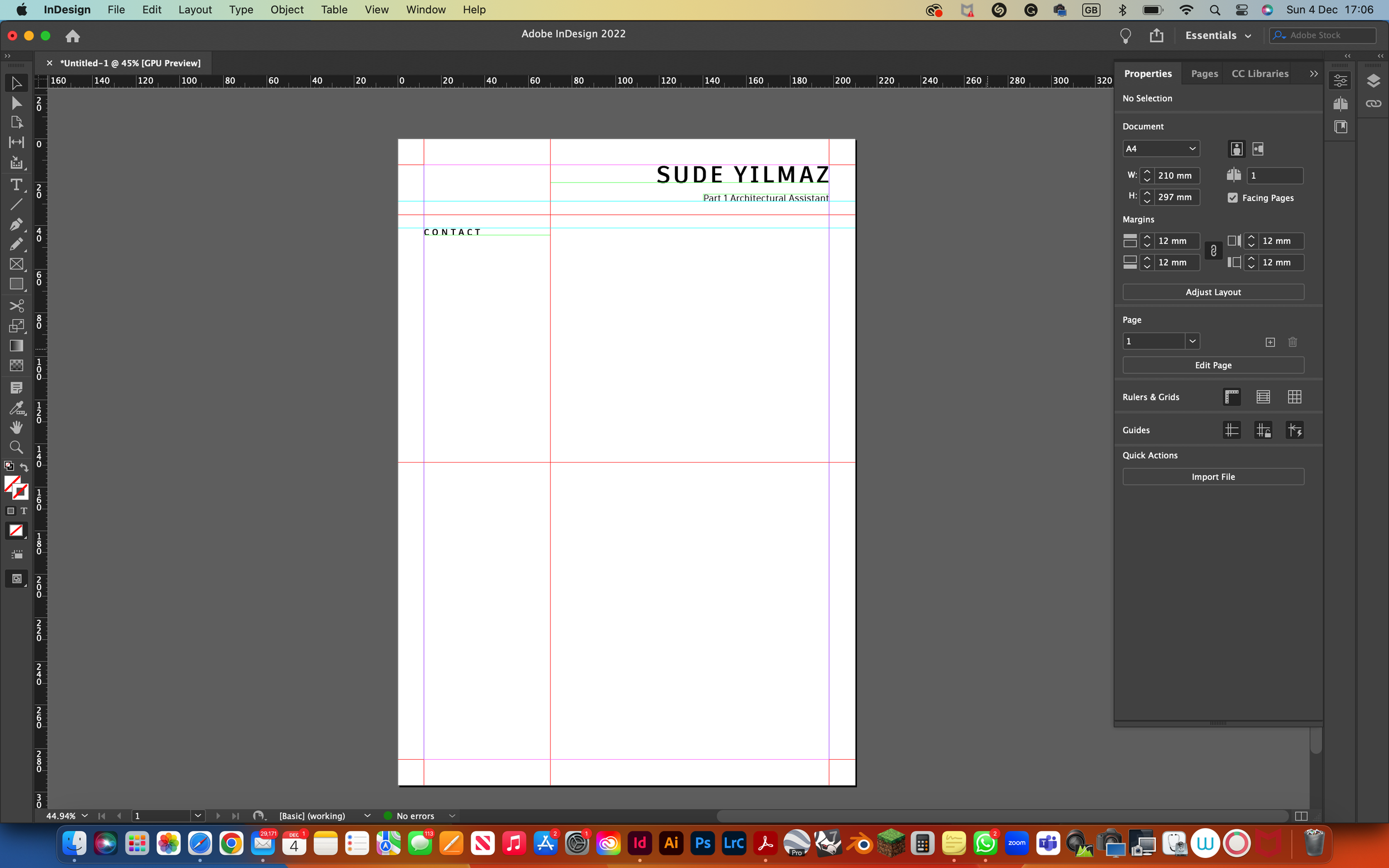Show rulers in Rulers & Grids
This screenshot has width=1389, height=868.
(1232, 397)
